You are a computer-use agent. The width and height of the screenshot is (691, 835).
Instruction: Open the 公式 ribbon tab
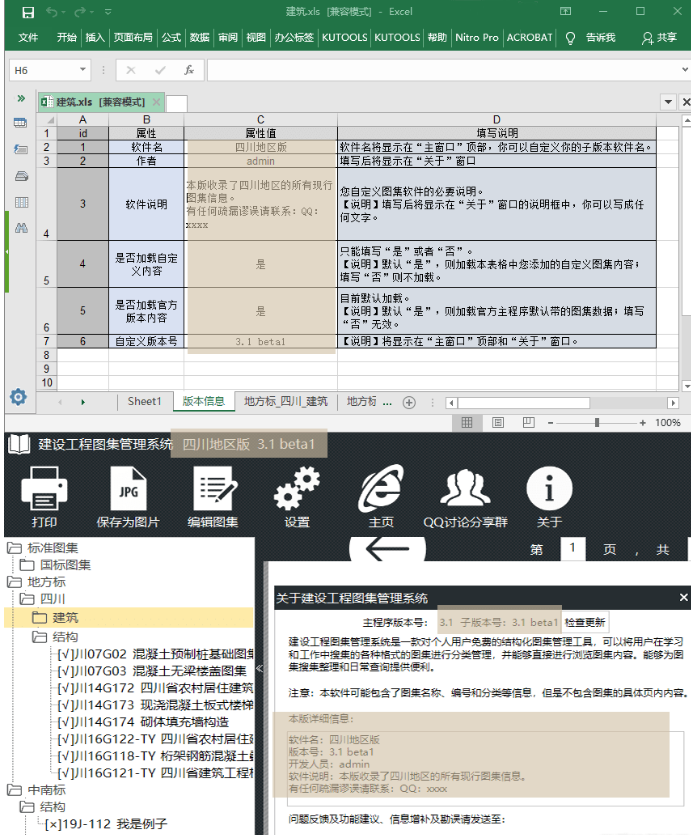point(171,37)
